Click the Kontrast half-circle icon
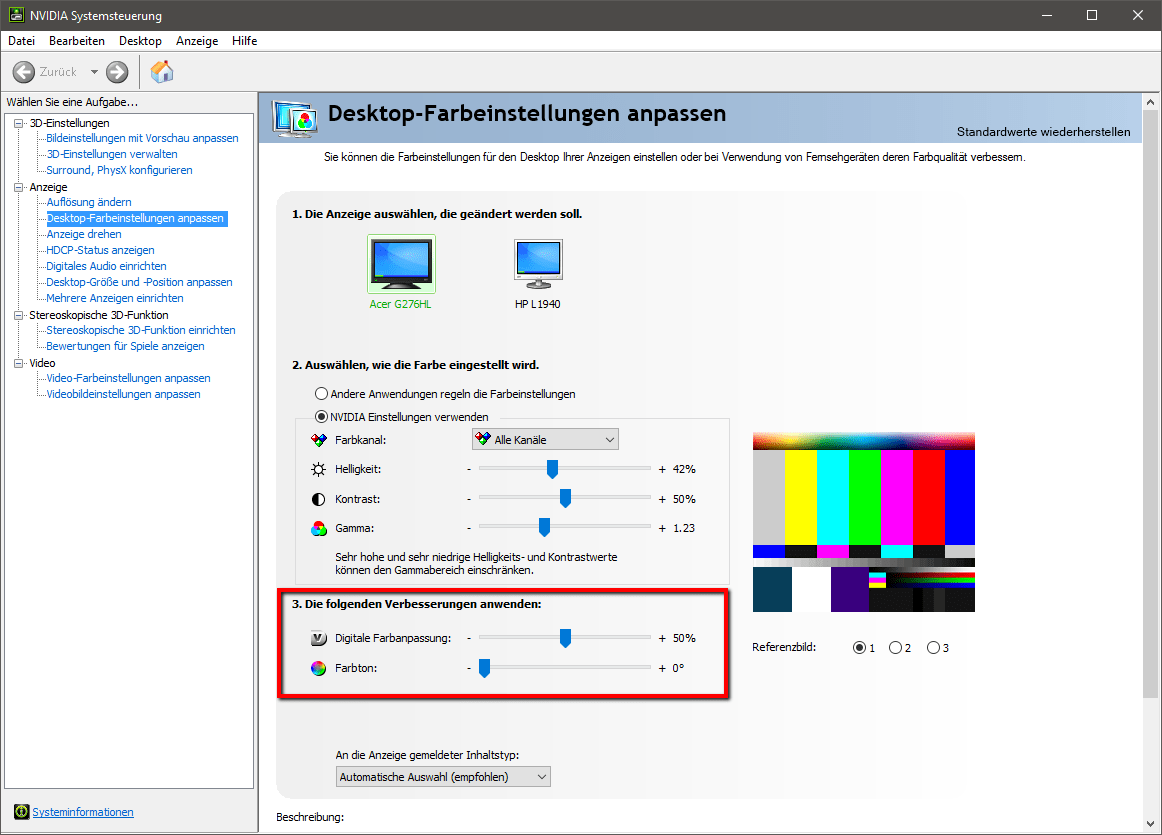 click(x=319, y=499)
